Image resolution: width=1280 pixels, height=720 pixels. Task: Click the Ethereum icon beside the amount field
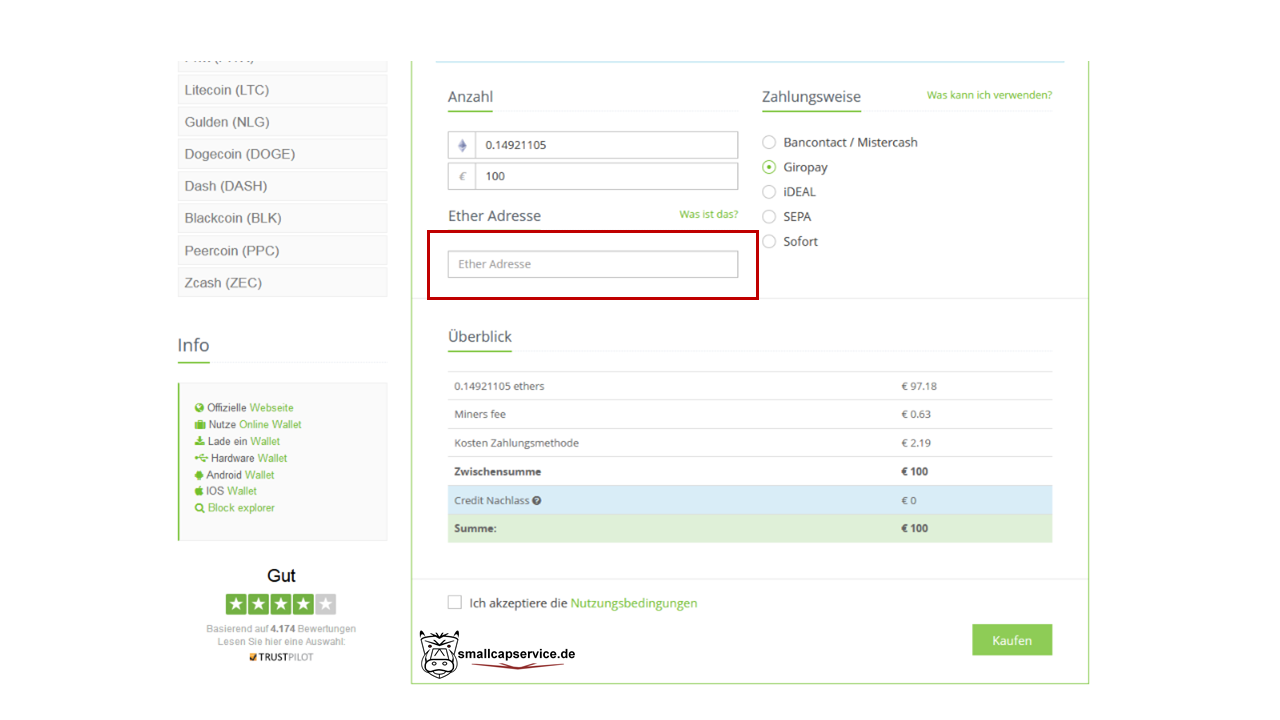(462, 145)
